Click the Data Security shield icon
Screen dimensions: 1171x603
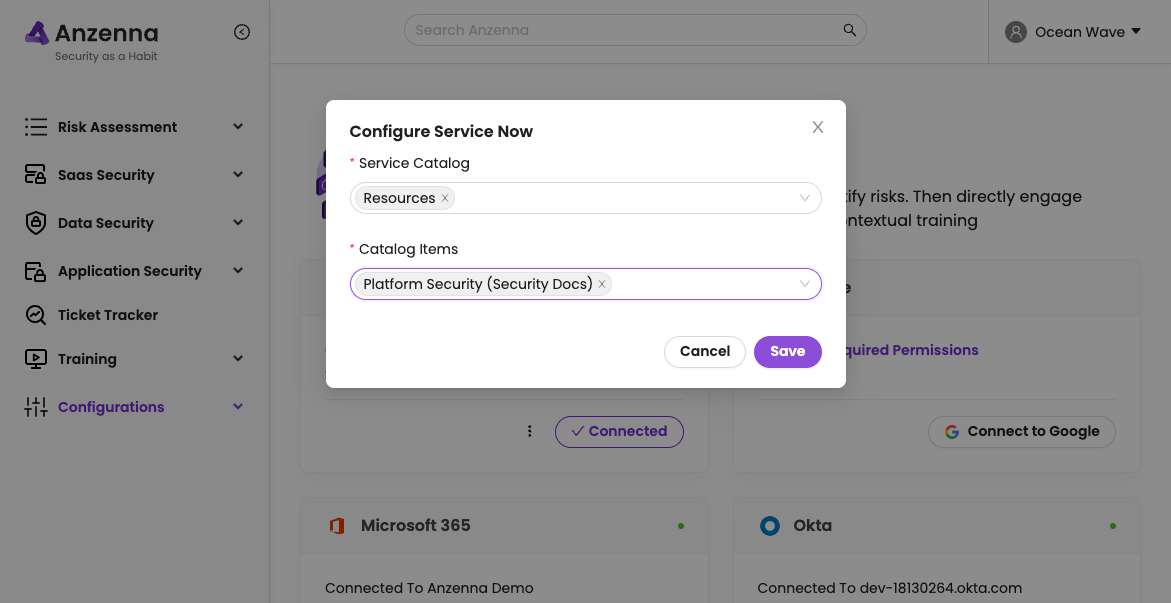pyautogui.click(x=36, y=223)
